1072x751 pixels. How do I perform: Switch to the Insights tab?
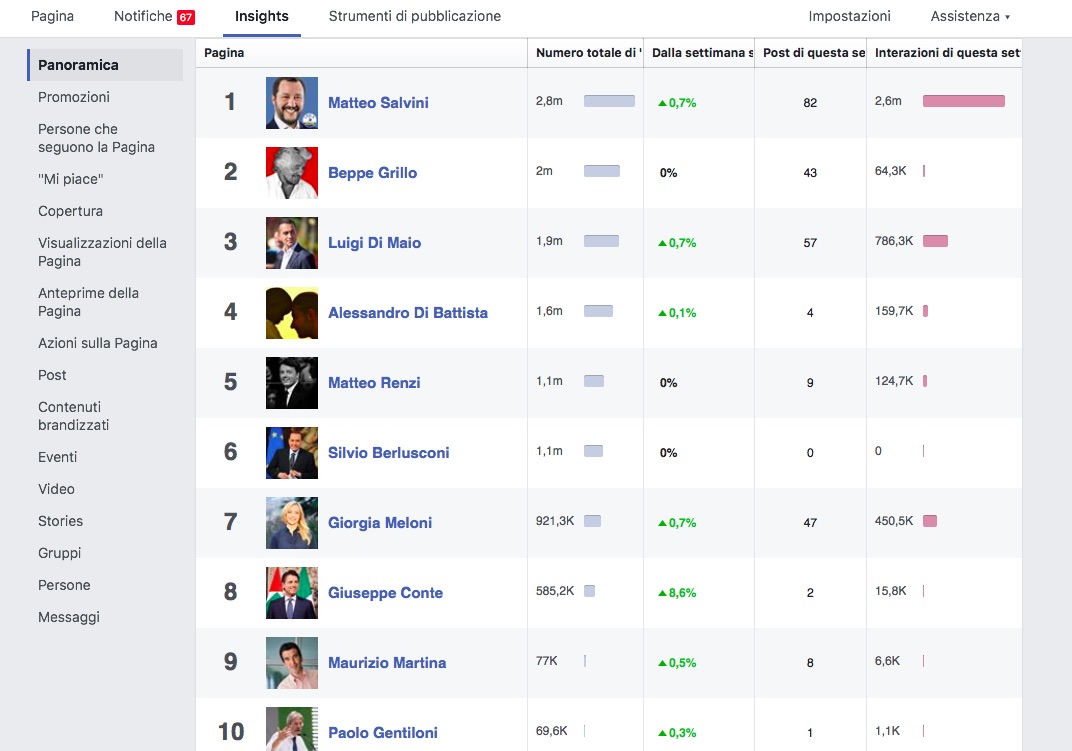262,17
